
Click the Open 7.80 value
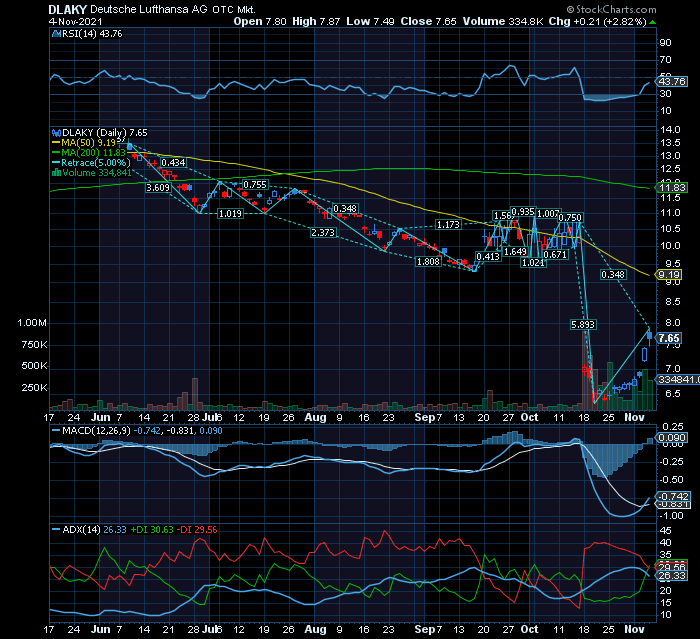click(260, 21)
